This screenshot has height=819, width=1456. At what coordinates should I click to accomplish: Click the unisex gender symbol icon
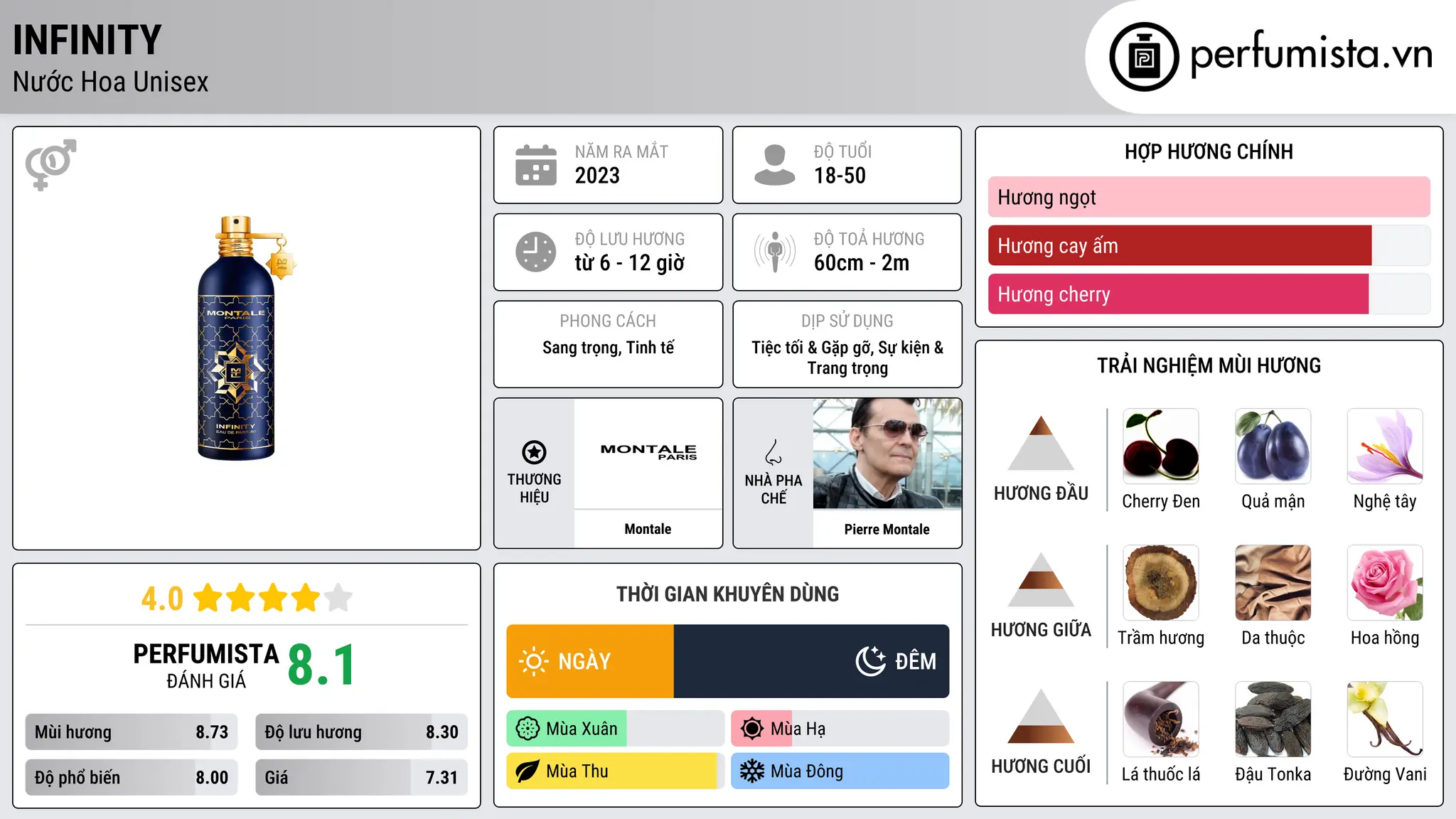pos(50,164)
